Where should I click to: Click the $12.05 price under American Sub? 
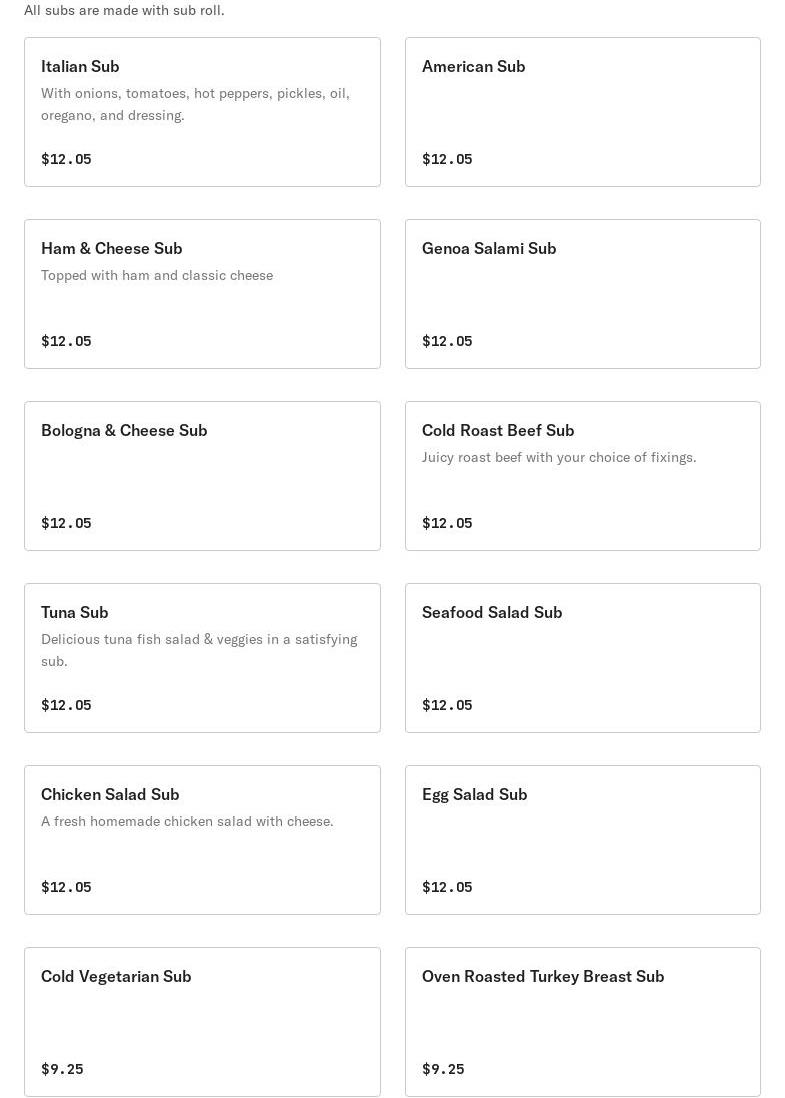(447, 159)
